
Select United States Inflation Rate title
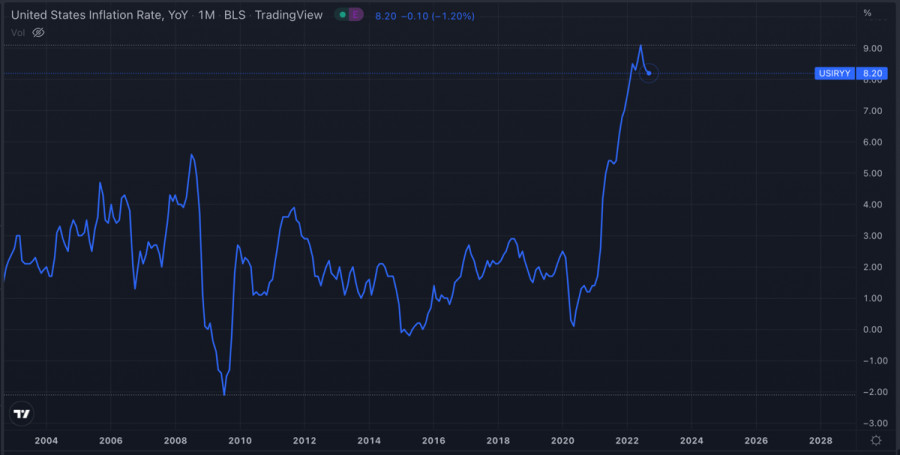(99, 15)
